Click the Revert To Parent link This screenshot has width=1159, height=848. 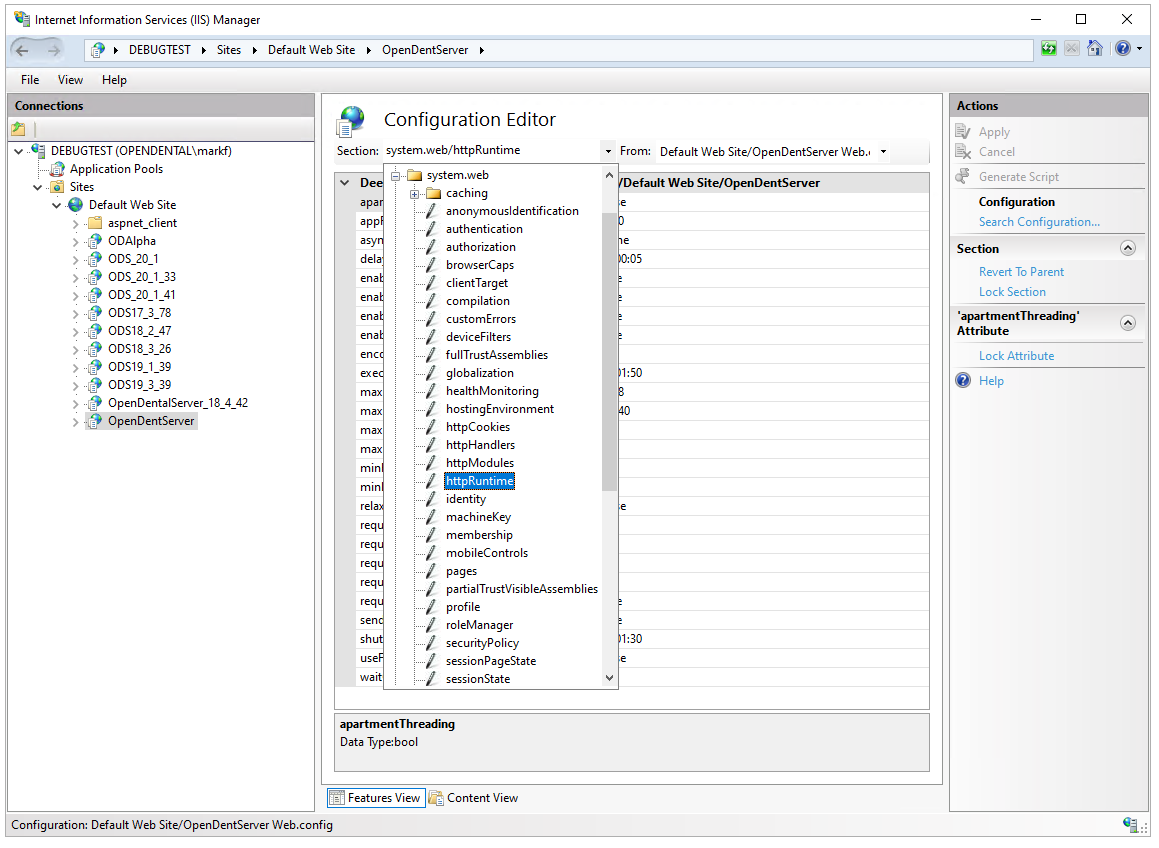point(1021,272)
